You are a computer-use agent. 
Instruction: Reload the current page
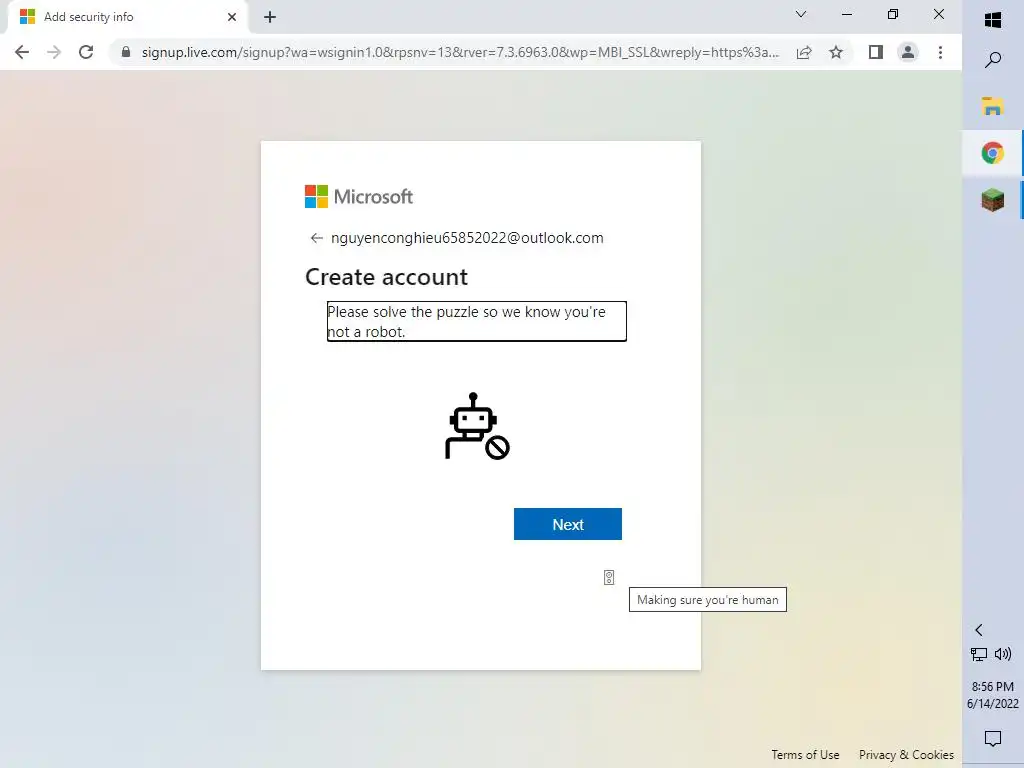86,52
